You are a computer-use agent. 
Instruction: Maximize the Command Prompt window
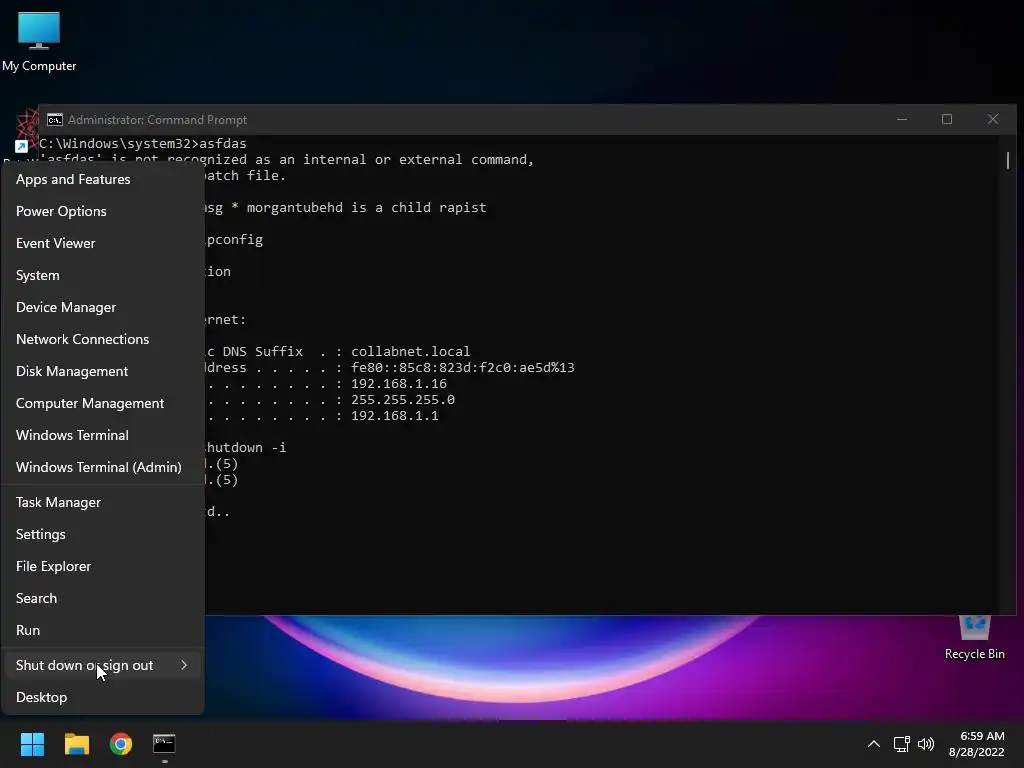click(947, 120)
